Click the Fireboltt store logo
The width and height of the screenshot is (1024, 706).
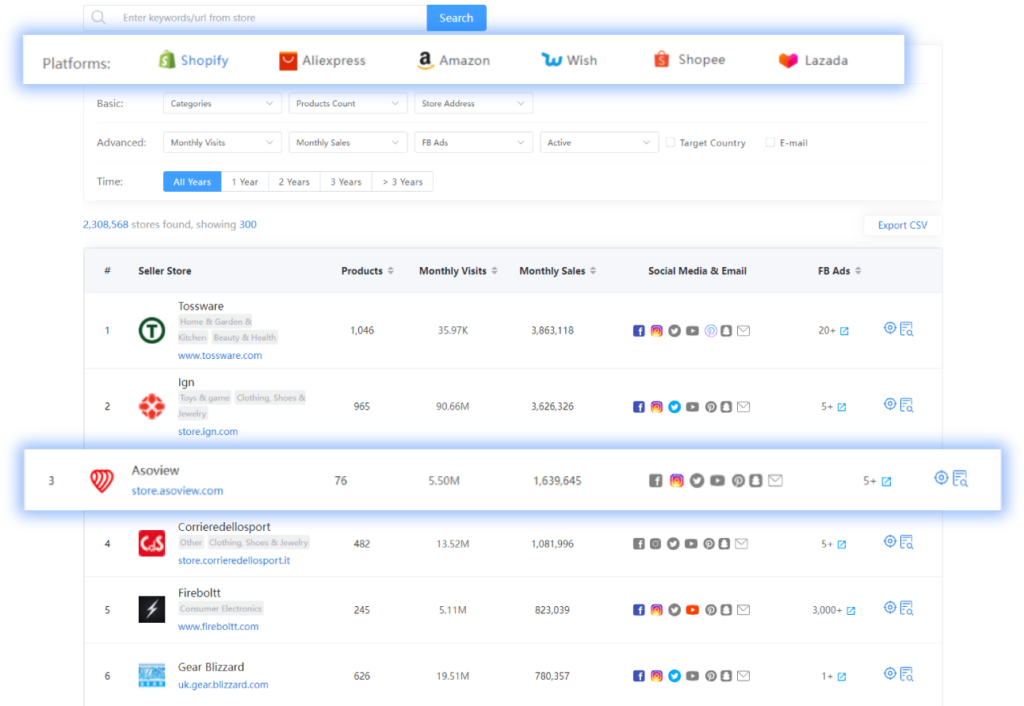[152, 609]
